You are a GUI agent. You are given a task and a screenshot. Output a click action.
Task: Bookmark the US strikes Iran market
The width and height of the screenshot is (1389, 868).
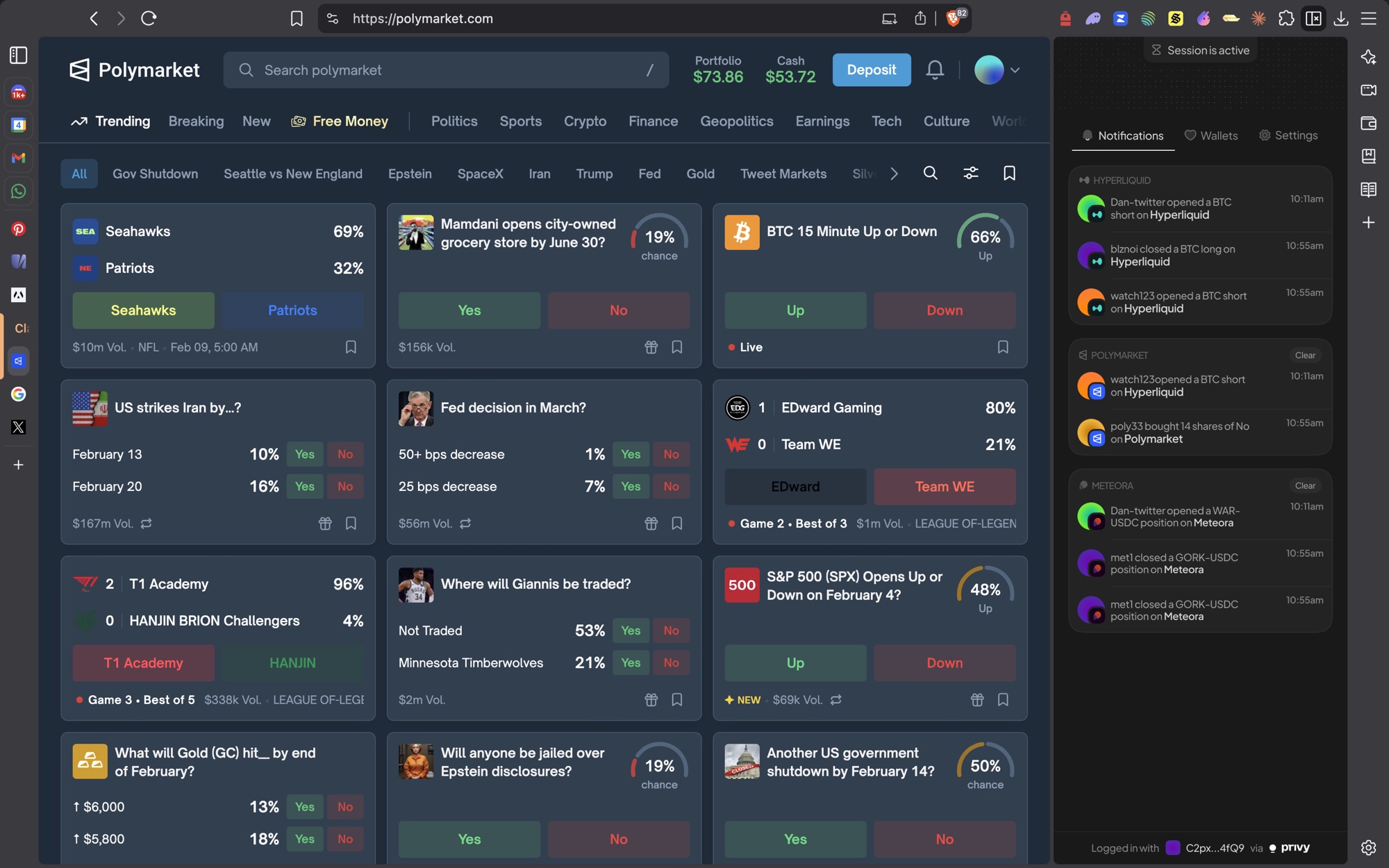(351, 523)
